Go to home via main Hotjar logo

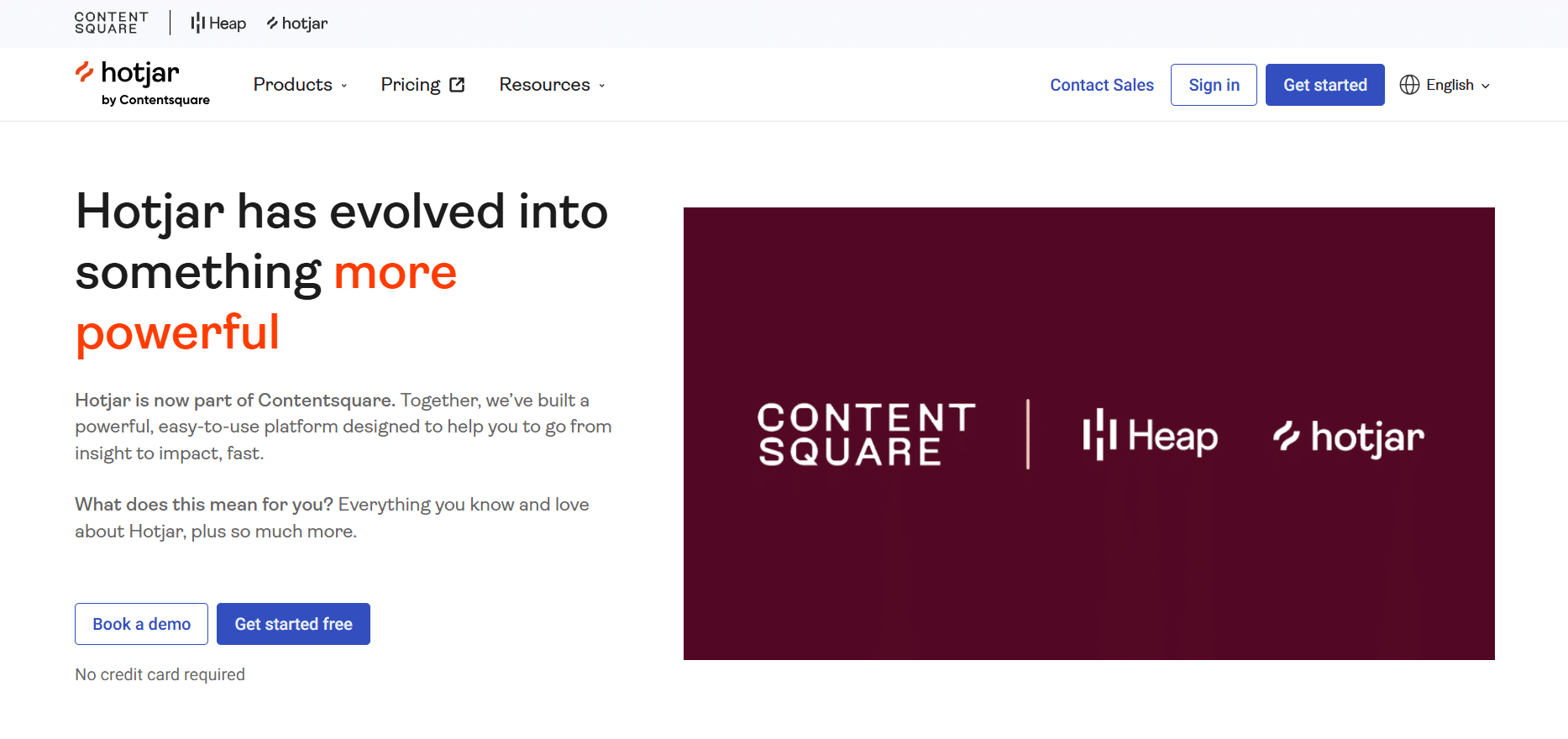(x=141, y=83)
